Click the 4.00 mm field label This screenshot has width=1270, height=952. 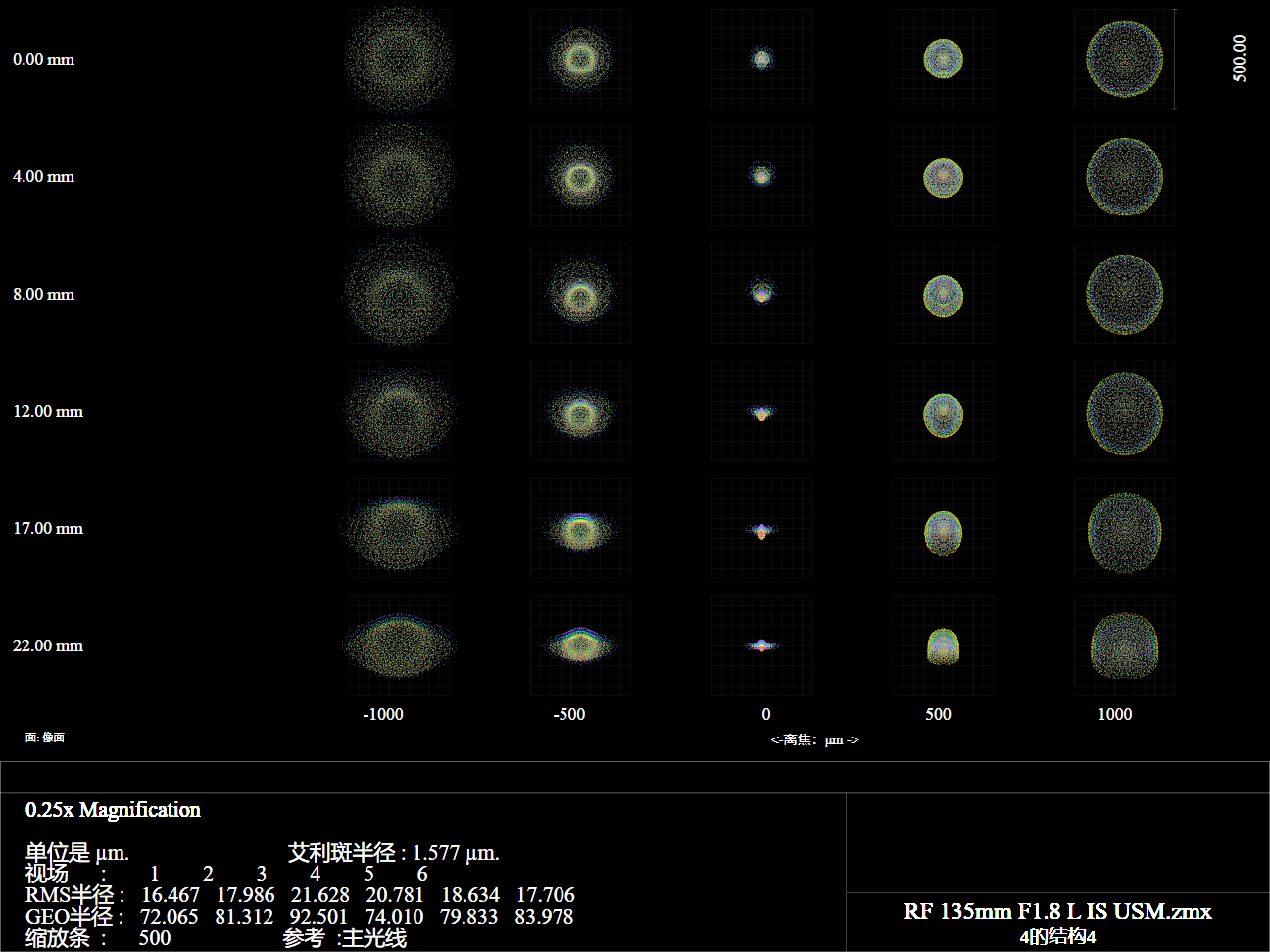(43, 176)
